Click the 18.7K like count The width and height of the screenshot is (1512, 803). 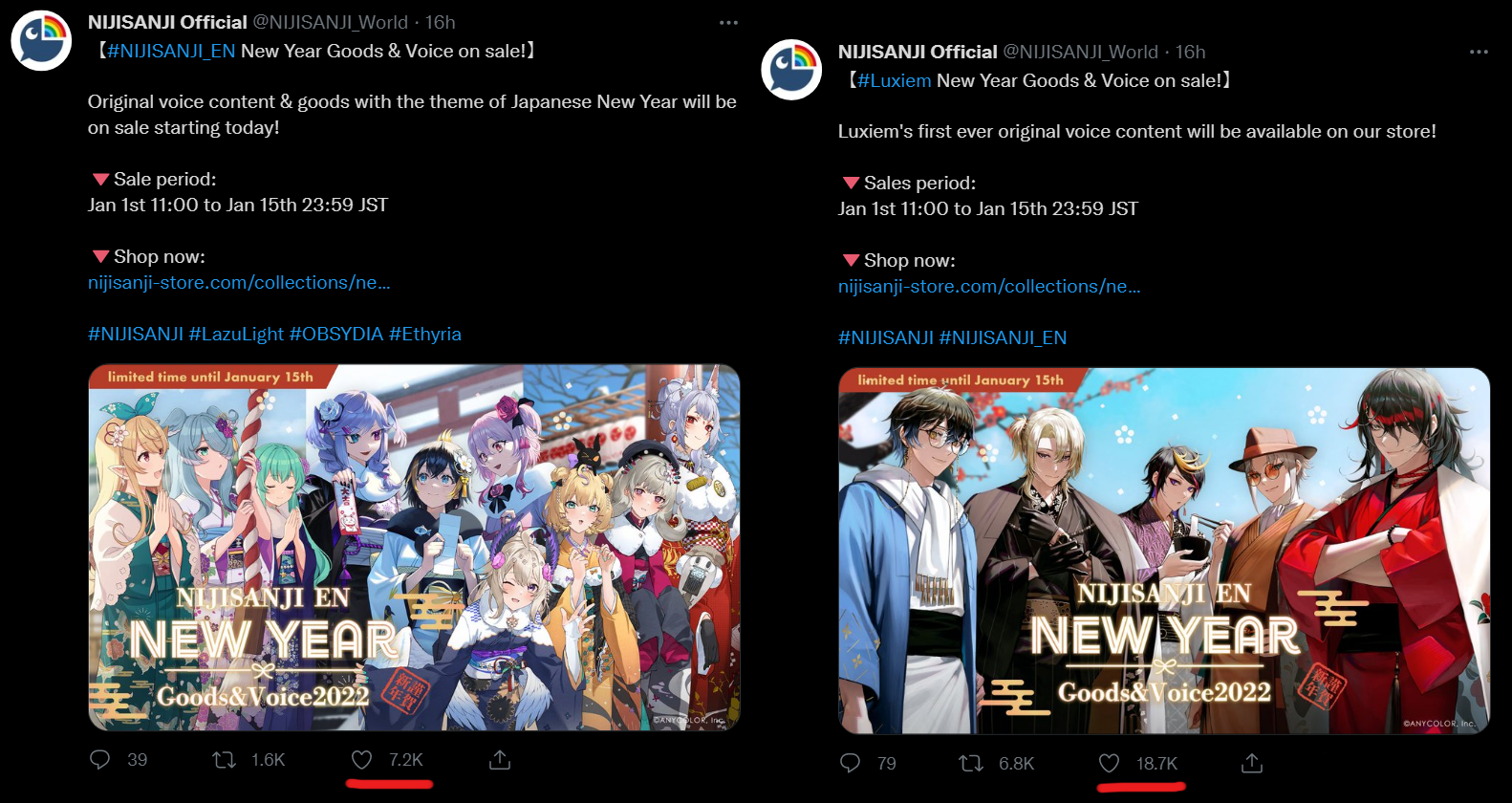pyautogui.click(x=1156, y=763)
